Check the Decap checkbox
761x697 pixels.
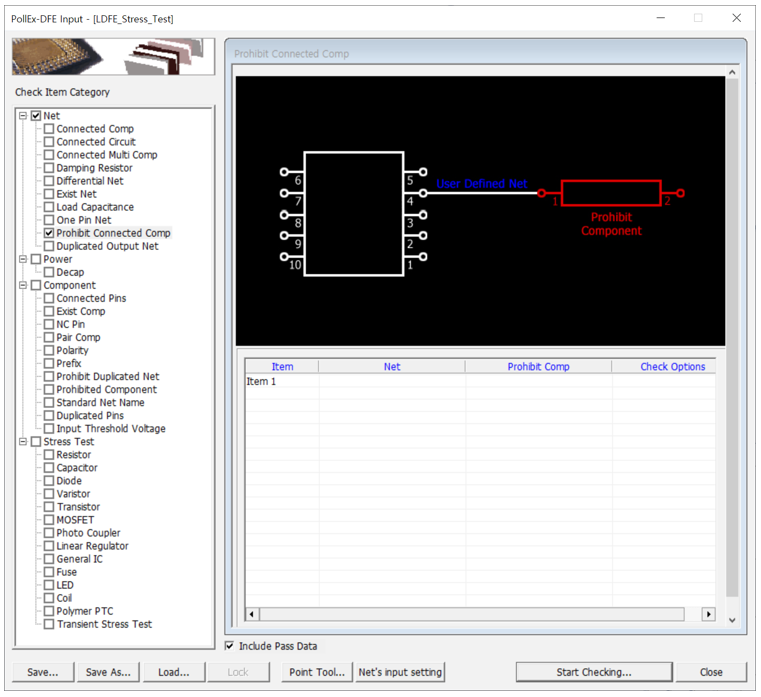coord(49,272)
